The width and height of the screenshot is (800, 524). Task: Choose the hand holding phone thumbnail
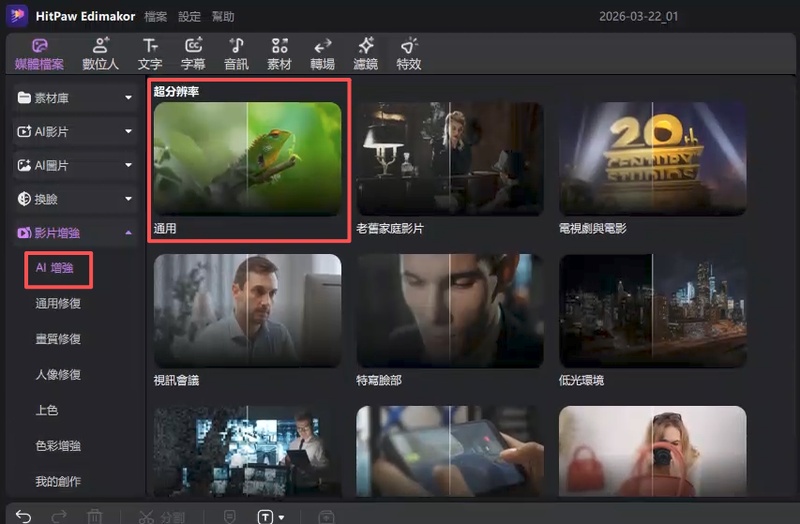[x=450, y=451]
